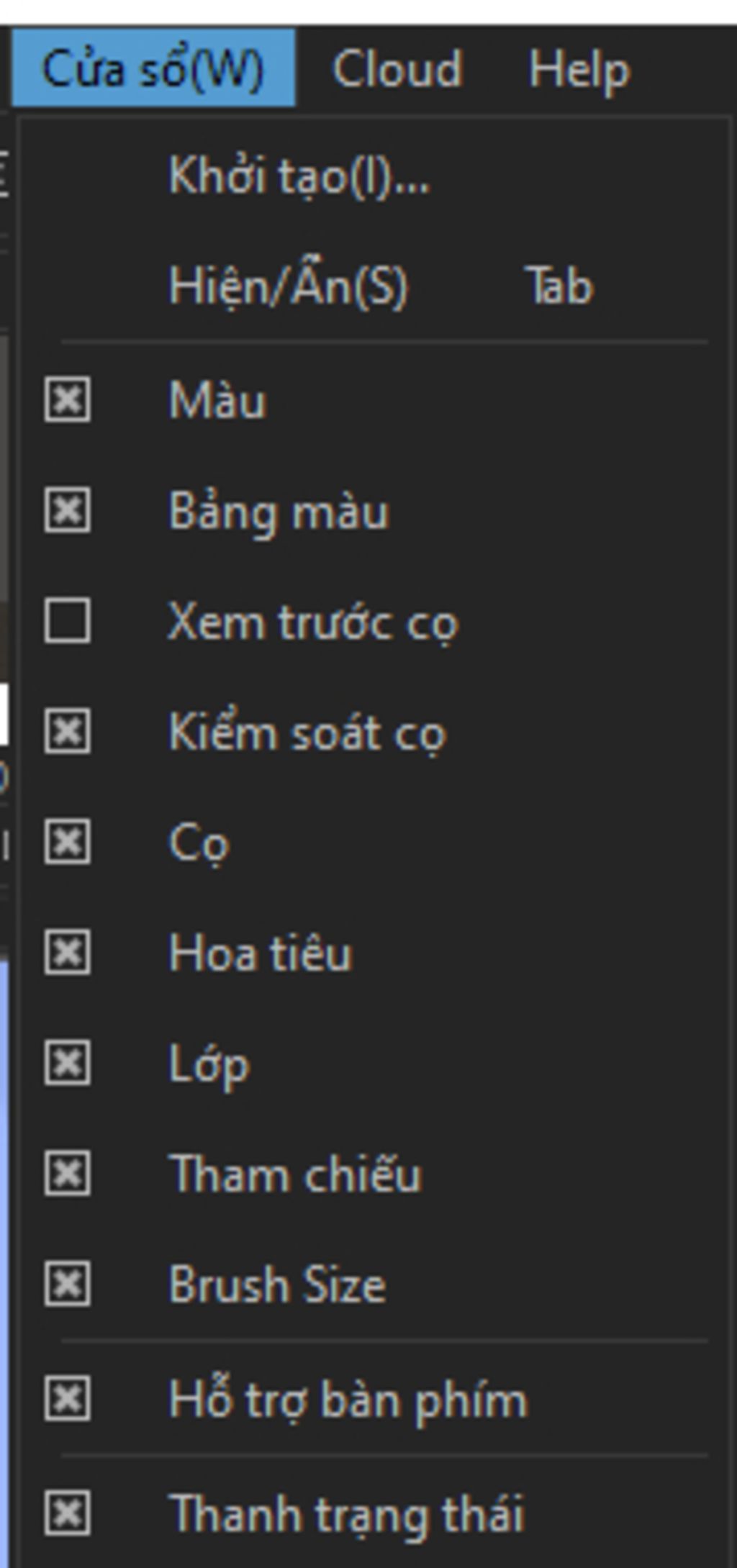Open the Help menu
Viewport: 737px width, 1568px height.
[579, 69]
